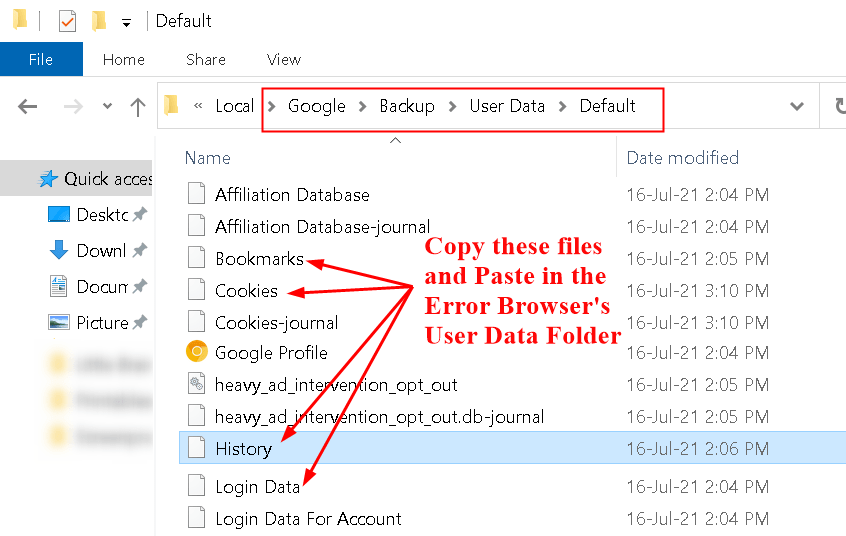The image size is (846, 536).
Task: Click the Properties checkmark icon in title bar
Action: [x=67, y=21]
